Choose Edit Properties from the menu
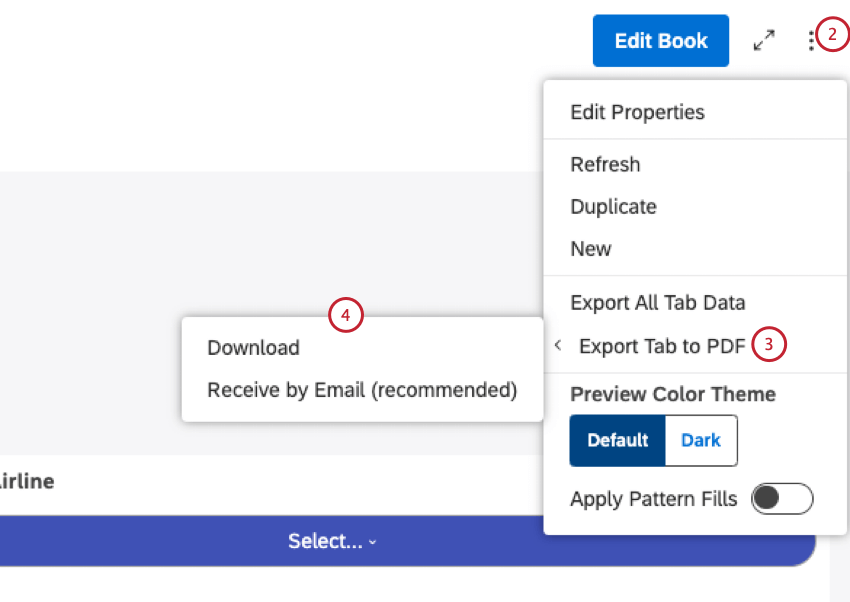Viewport: 850px width, 602px height. (637, 112)
